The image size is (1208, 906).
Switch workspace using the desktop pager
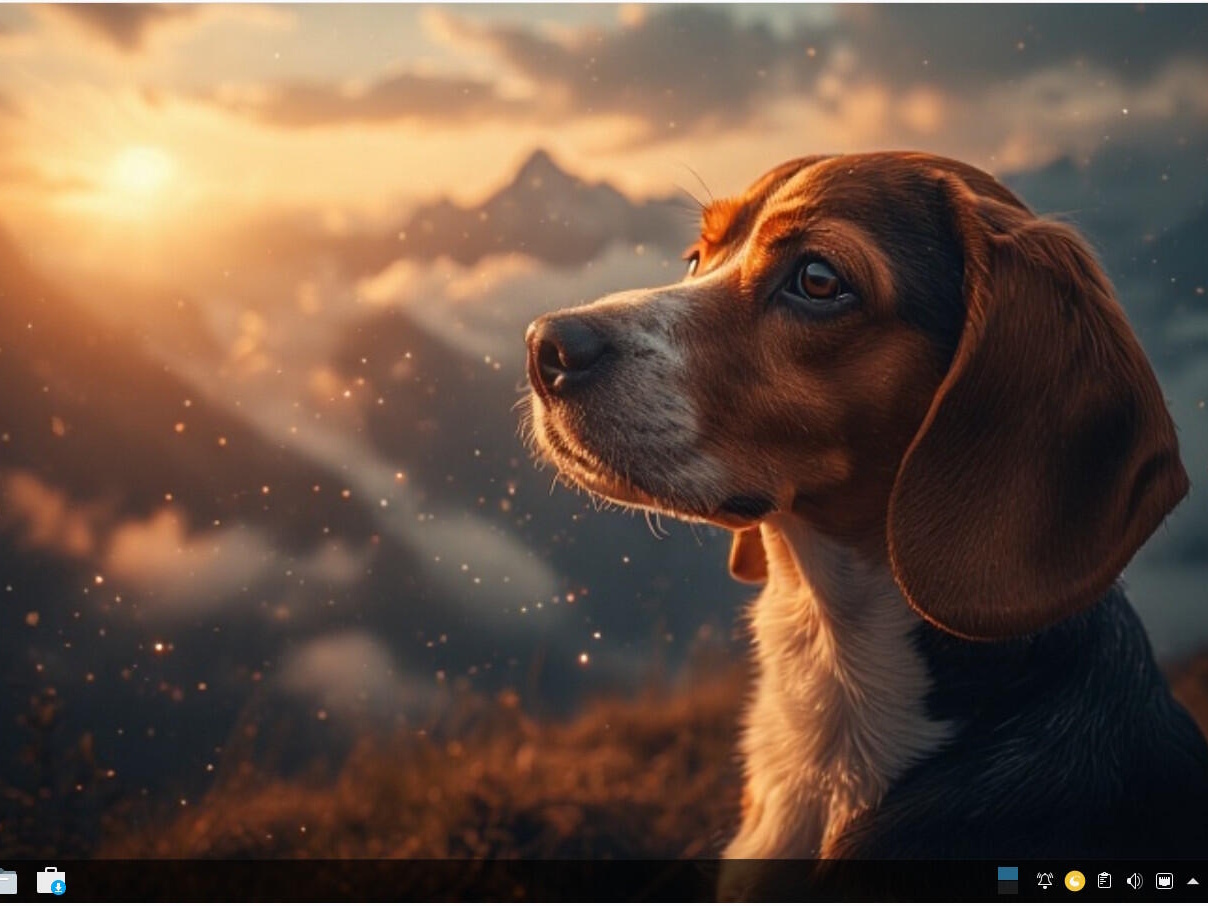[1008, 880]
